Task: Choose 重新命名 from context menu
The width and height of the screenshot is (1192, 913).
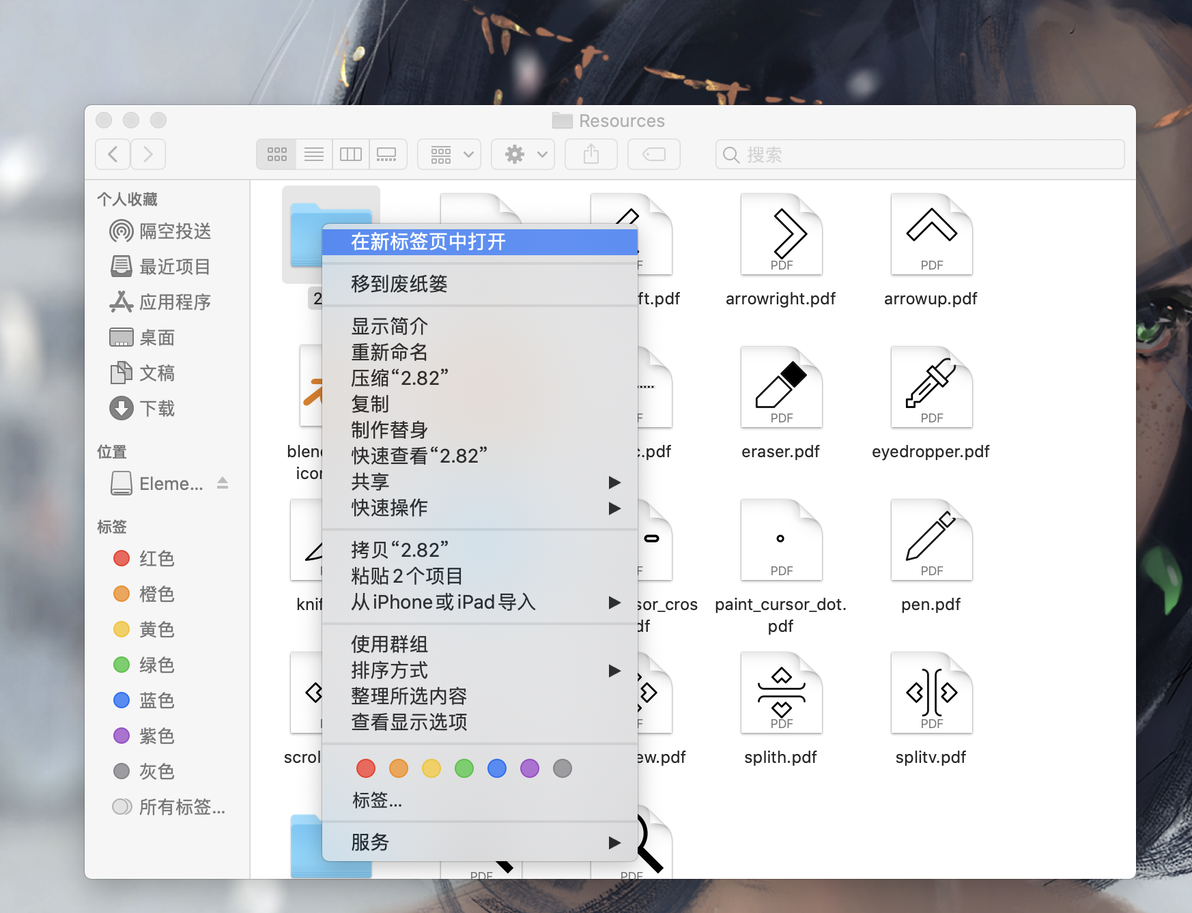Action: pos(480,353)
